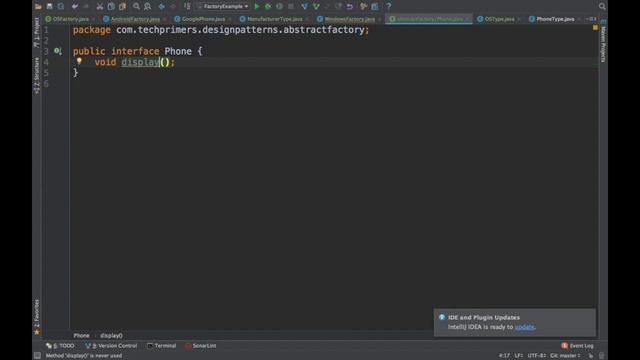Image resolution: width=640 pixels, height=360 pixels.
Task: Open the Terminal tool window
Action: point(162,346)
